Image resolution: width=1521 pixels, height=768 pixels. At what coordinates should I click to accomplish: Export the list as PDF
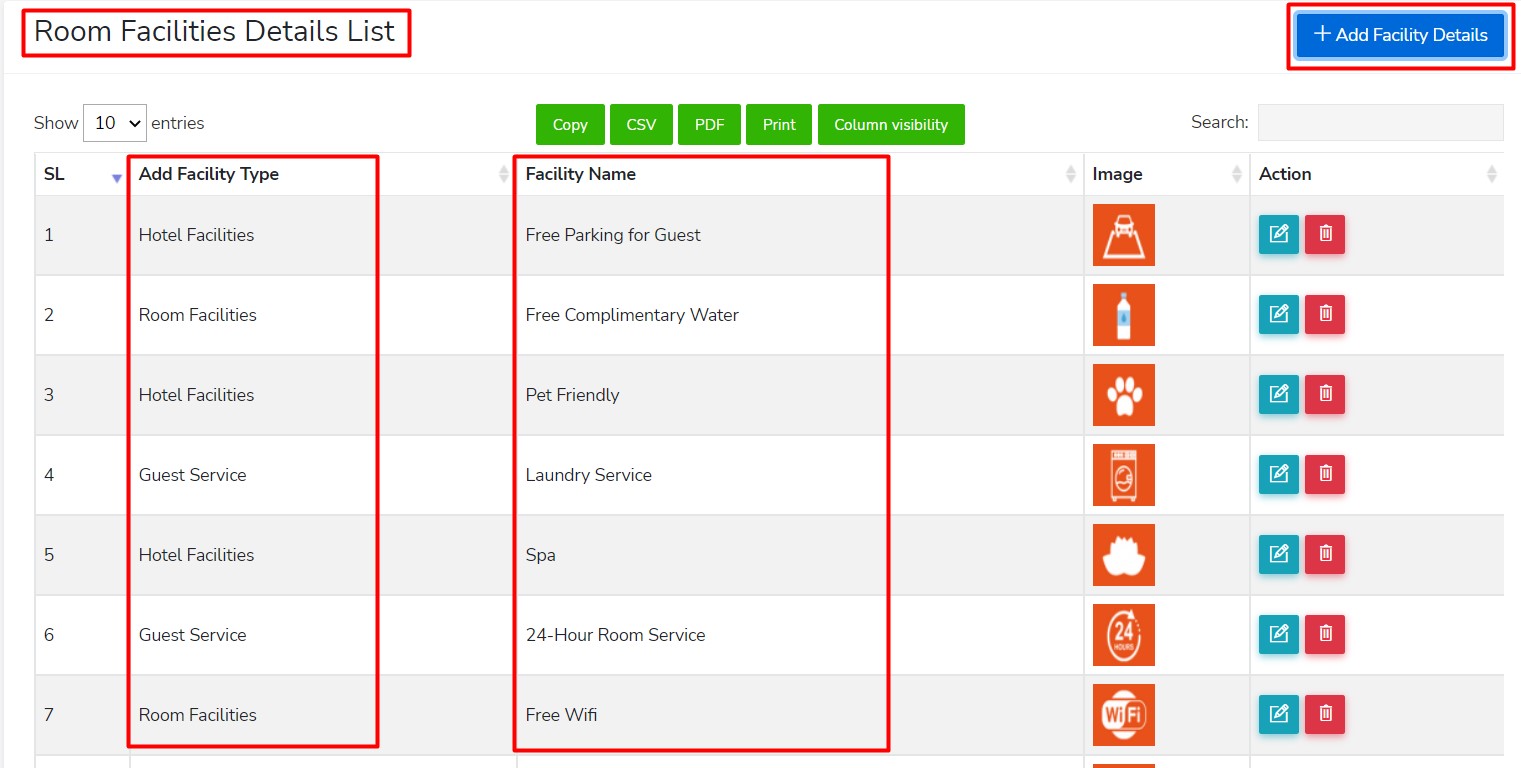pos(709,125)
